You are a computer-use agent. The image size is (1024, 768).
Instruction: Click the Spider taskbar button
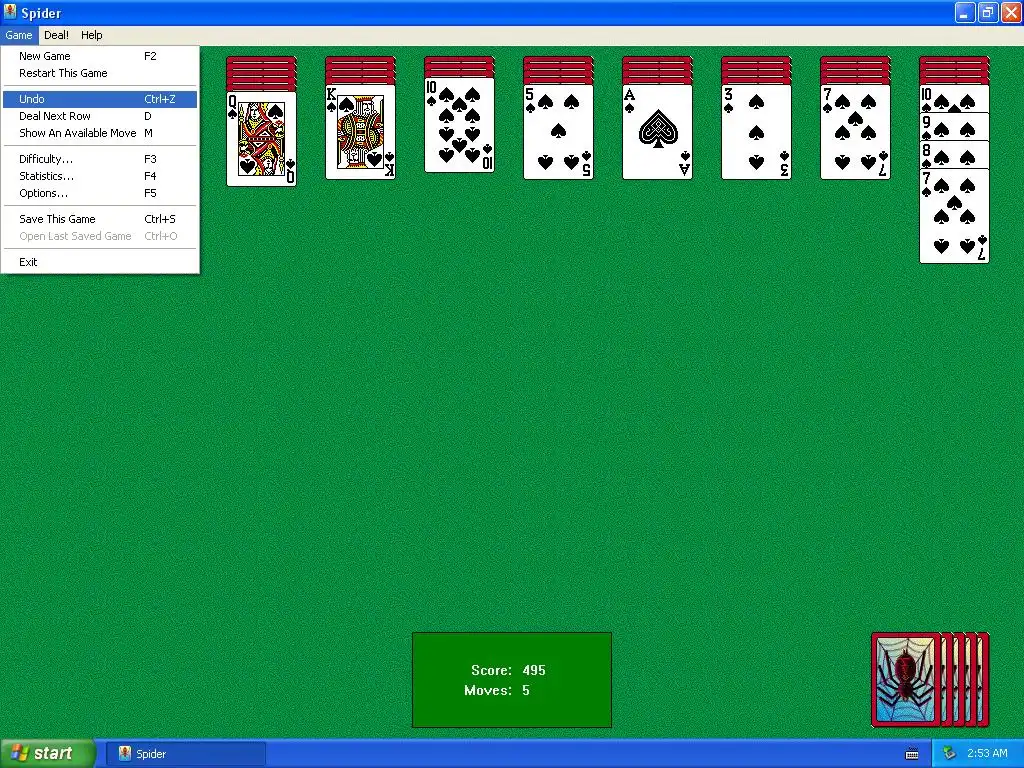pyautogui.click(x=185, y=754)
